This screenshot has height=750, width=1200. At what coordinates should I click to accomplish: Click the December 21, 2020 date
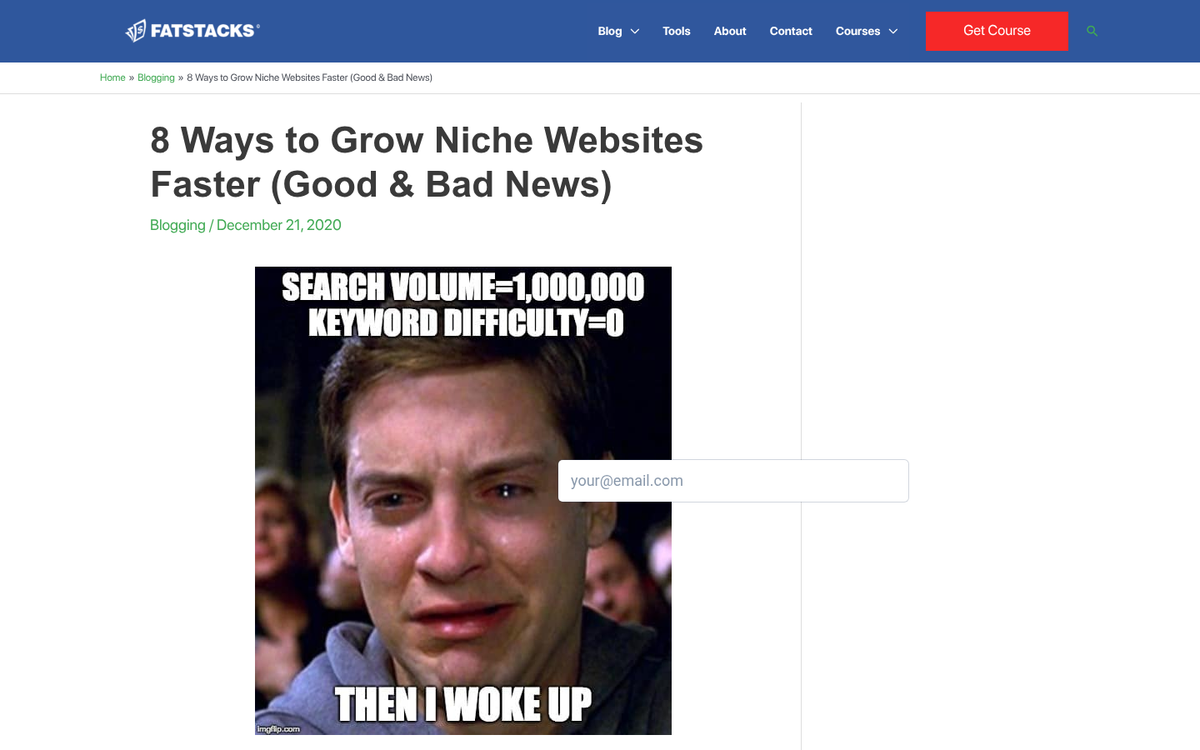pyautogui.click(x=279, y=225)
